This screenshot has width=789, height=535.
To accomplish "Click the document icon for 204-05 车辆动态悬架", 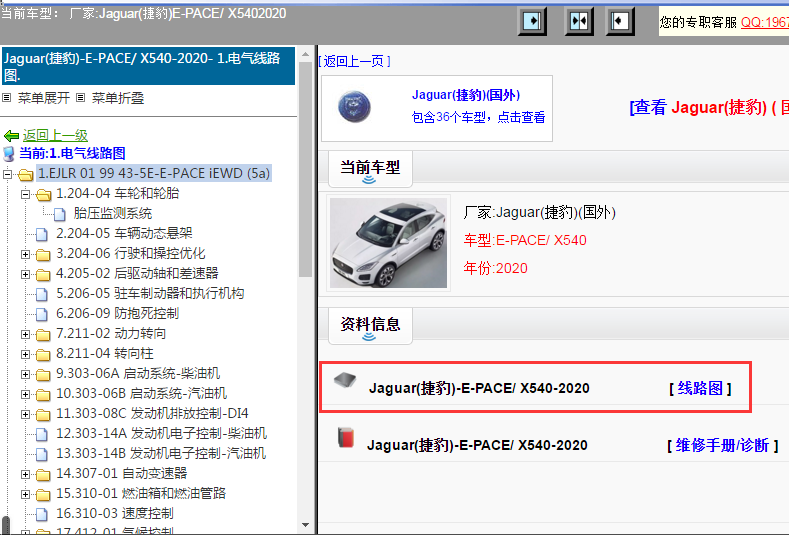I will [x=42, y=235].
